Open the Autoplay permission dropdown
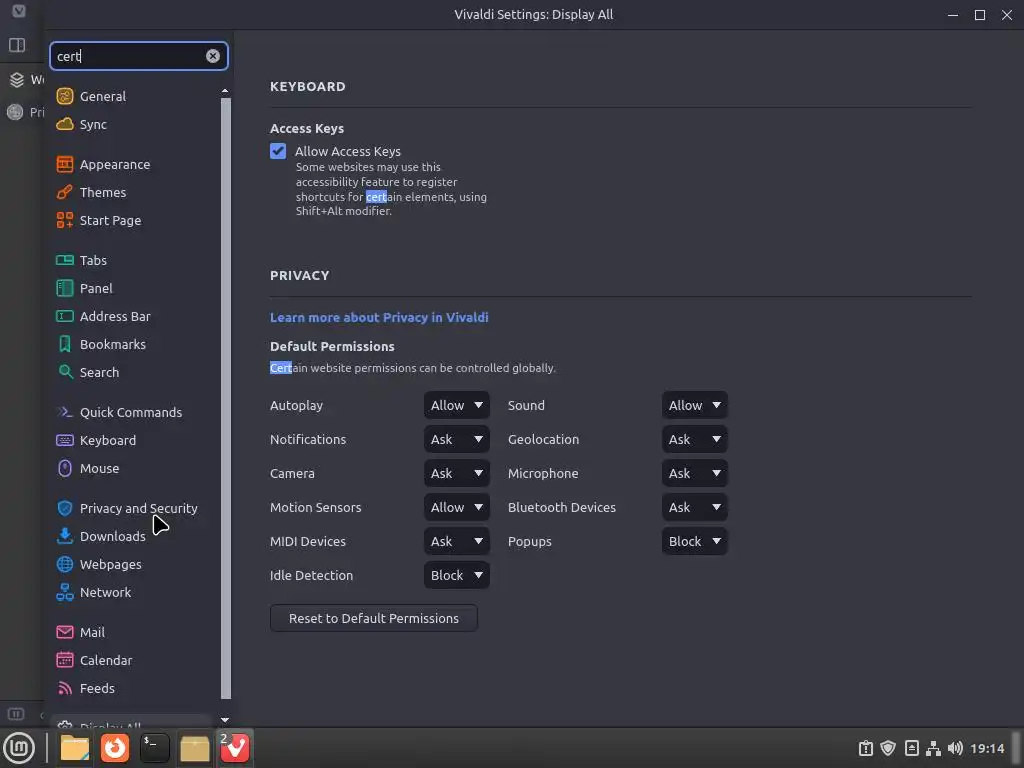Viewport: 1024px width, 768px height. (x=456, y=405)
